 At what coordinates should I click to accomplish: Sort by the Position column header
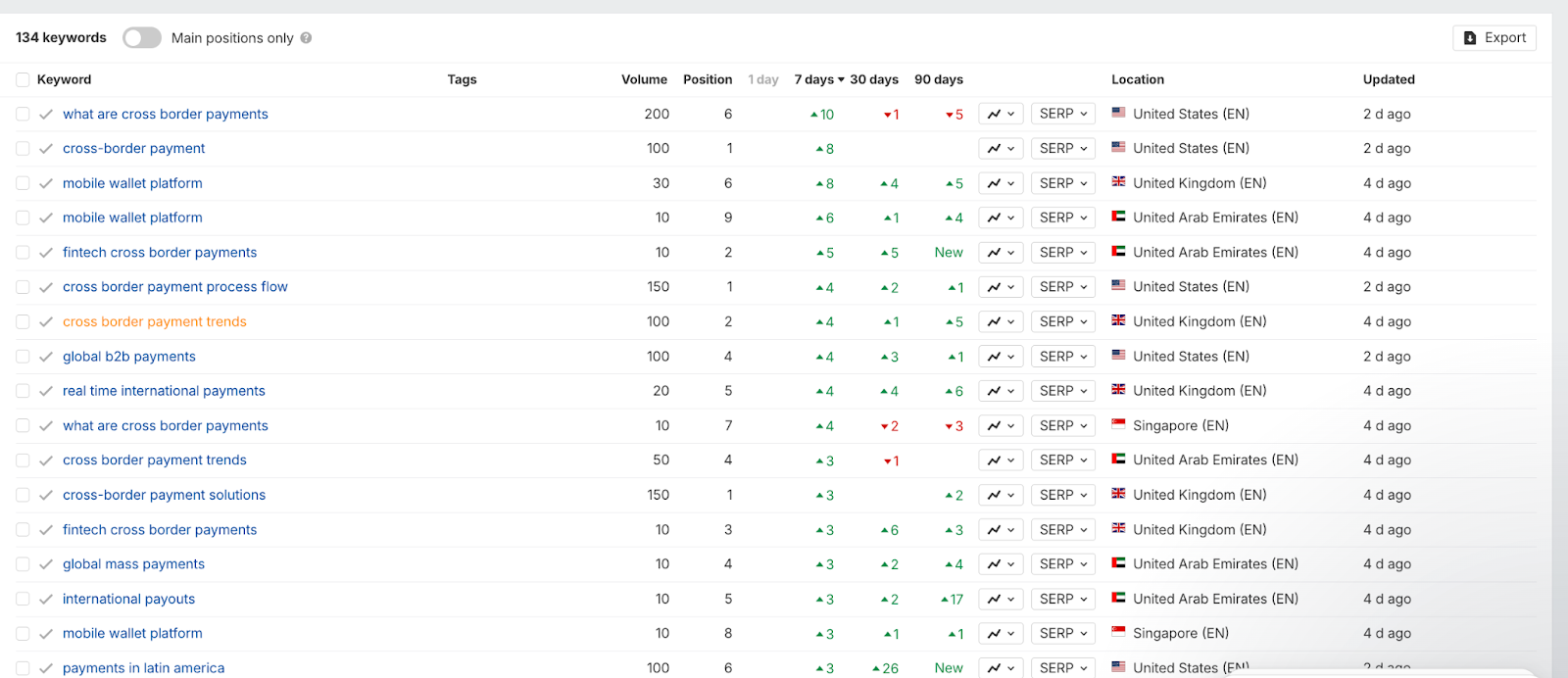tap(708, 79)
